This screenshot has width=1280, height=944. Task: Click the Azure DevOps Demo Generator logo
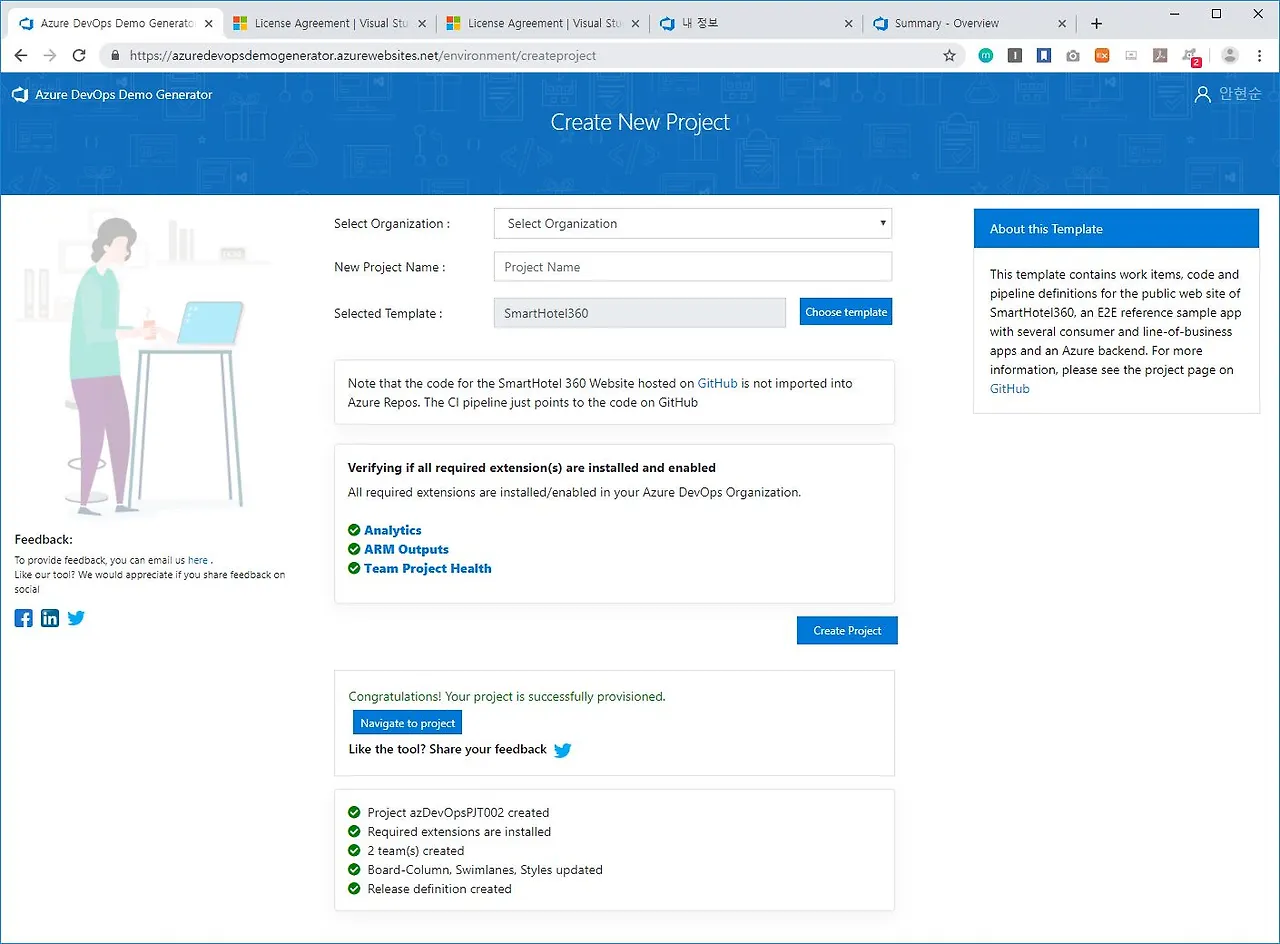112,95
